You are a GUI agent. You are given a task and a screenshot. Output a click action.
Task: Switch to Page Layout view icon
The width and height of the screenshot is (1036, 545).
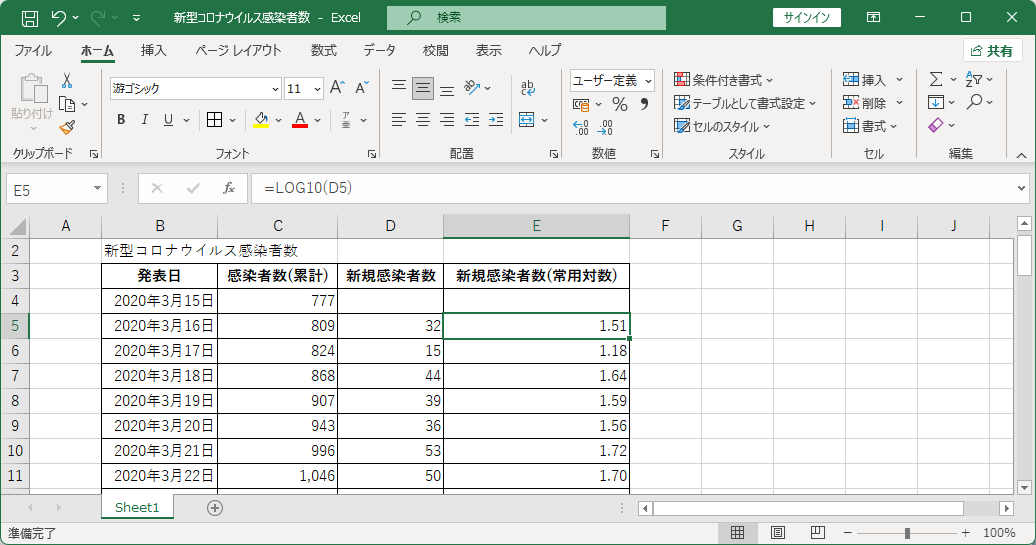pos(778,532)
